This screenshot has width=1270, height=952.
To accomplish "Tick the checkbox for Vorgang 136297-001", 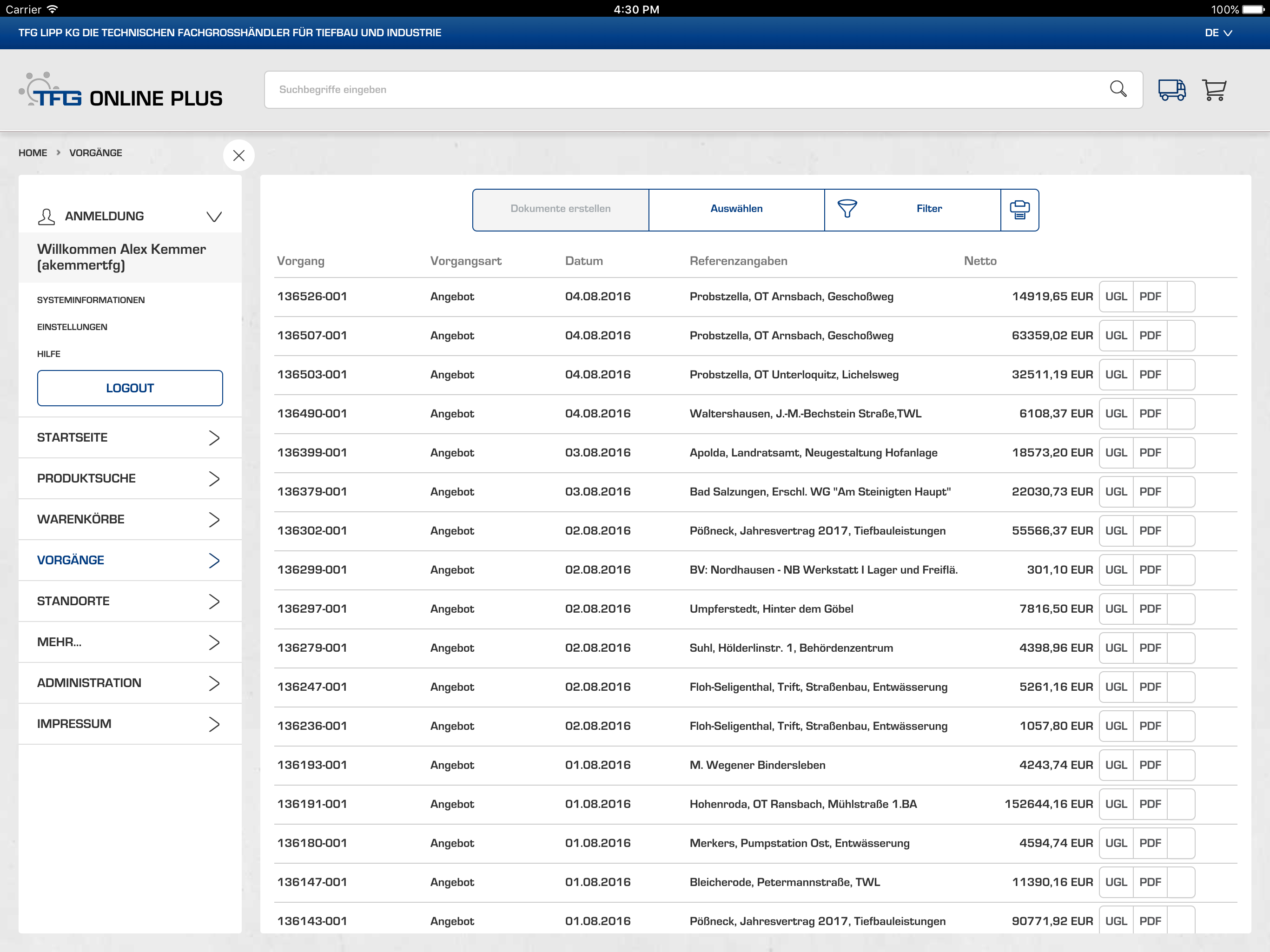I will coord(1181,609).
